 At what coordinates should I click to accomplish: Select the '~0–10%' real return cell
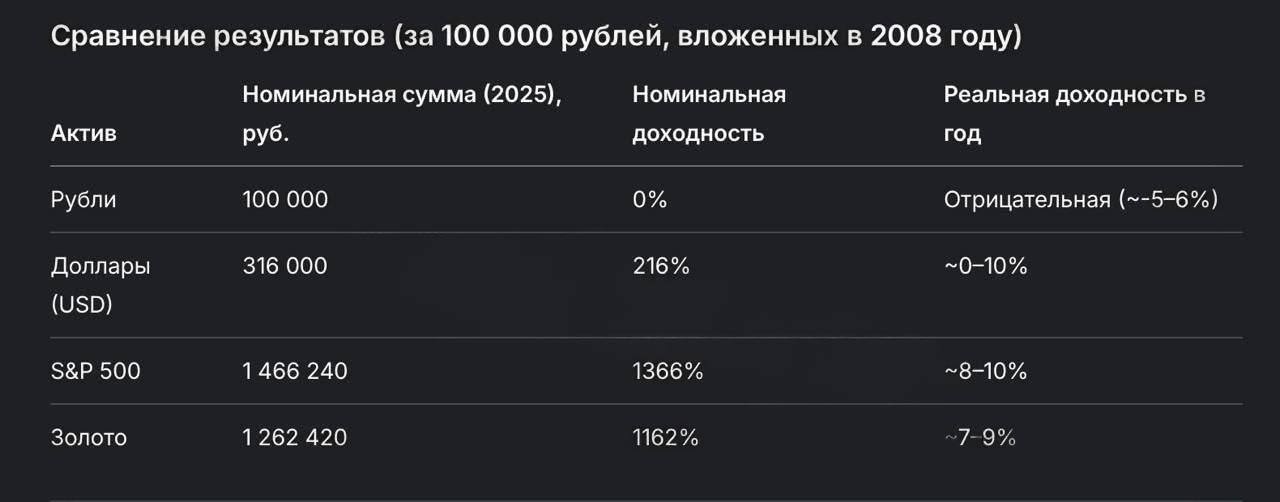click(986, 266)
